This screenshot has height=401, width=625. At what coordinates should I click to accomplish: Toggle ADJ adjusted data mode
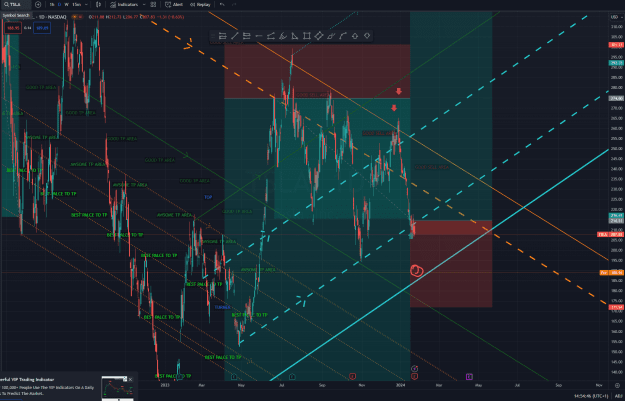coord(618,396)
